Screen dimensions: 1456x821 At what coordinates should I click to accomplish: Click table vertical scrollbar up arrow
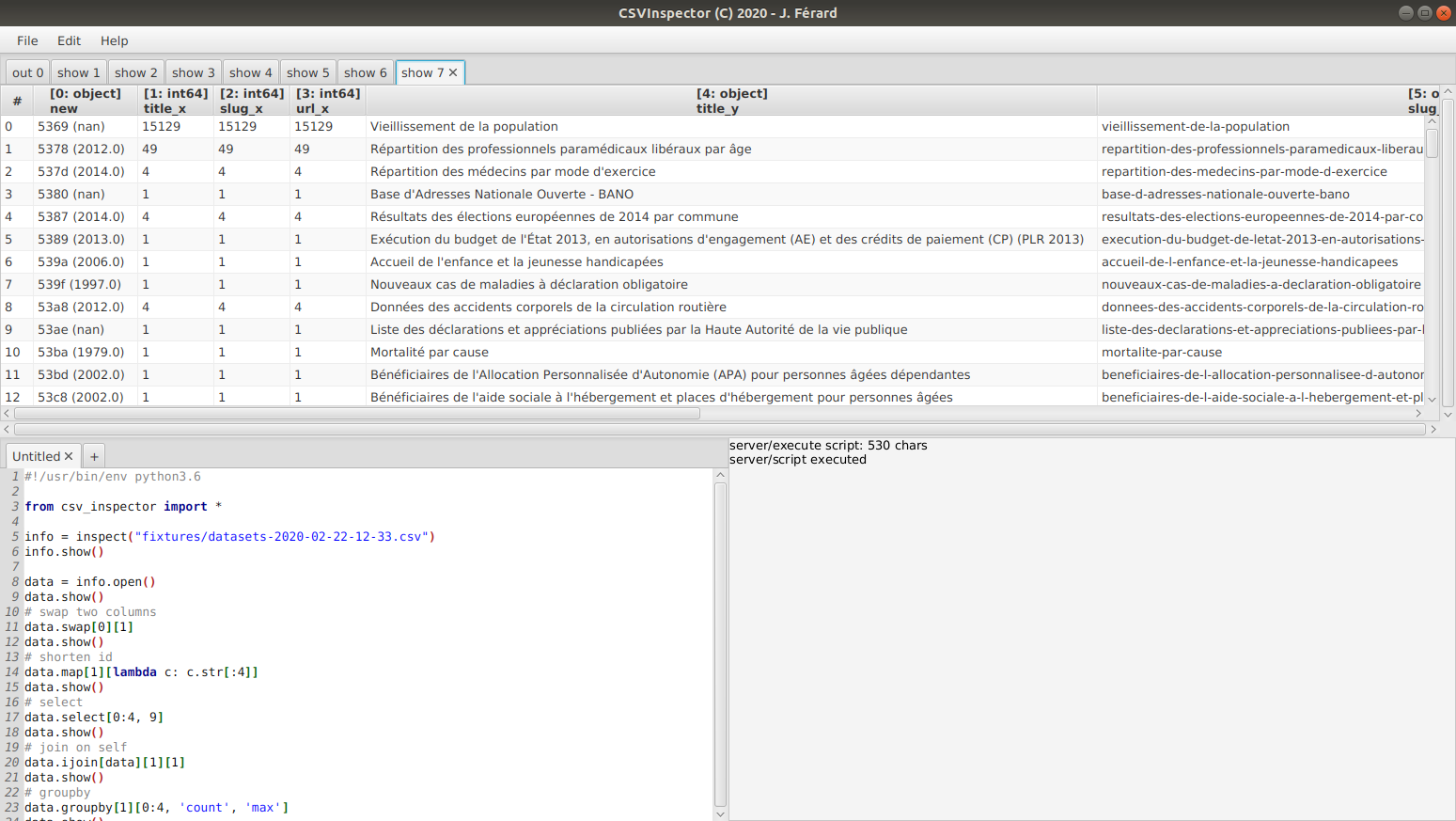[1432, 122]
